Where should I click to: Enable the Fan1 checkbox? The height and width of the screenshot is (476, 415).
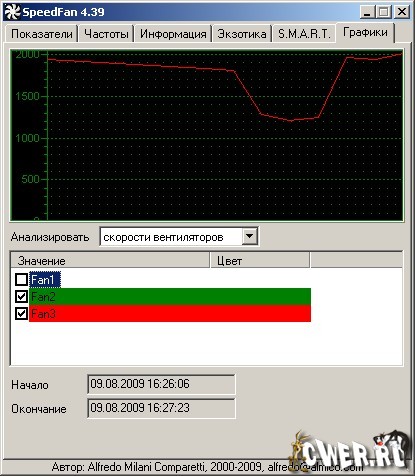coord(21,280)
